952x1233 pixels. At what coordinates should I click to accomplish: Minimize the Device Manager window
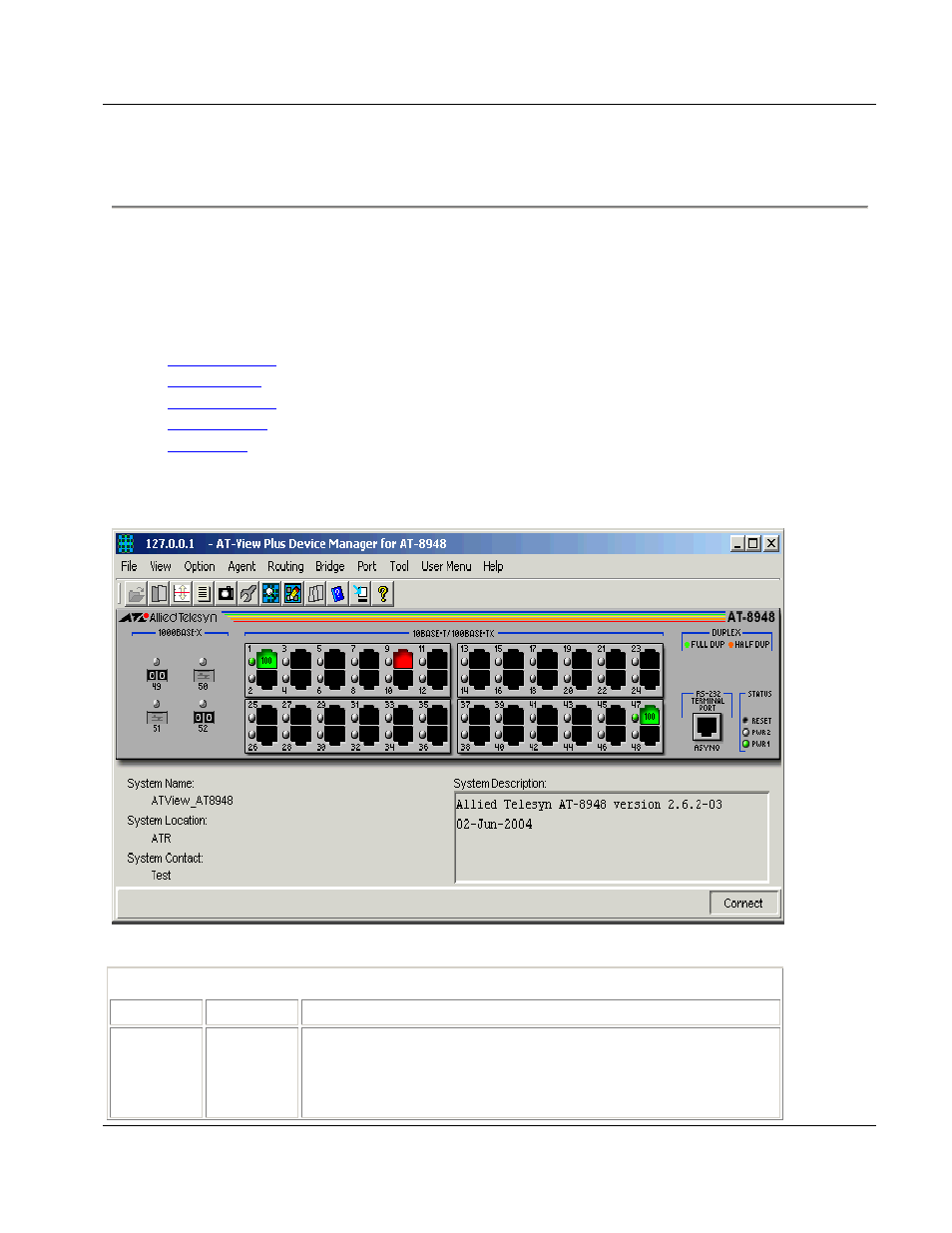pyautogui.click(x=737, y=543)
